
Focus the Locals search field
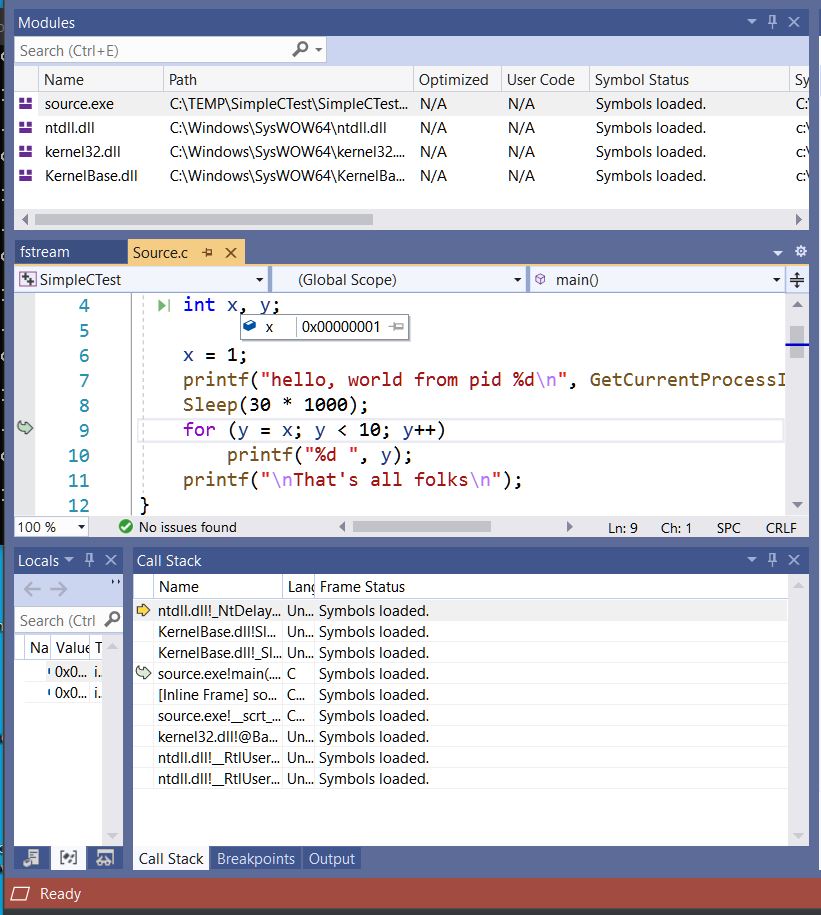pyautogui.click(x=58, y=620)
